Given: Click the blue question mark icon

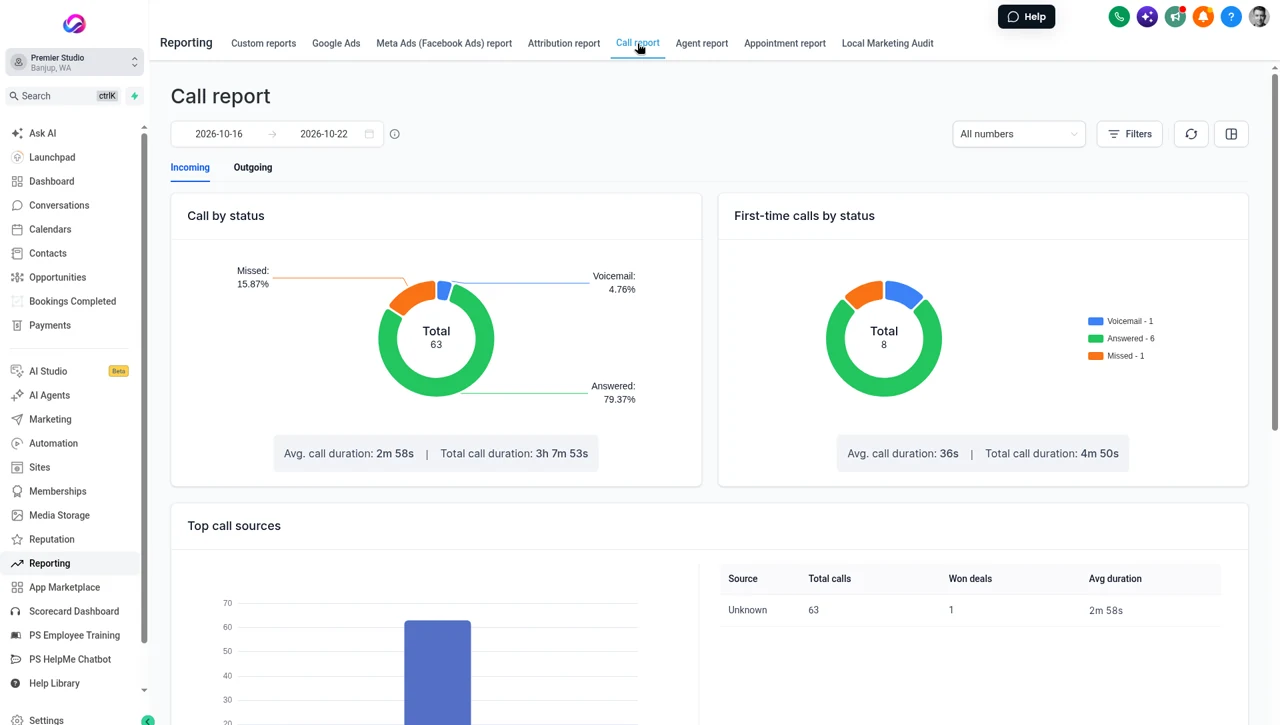Looking at the screenshot, I should point(1231,17).
